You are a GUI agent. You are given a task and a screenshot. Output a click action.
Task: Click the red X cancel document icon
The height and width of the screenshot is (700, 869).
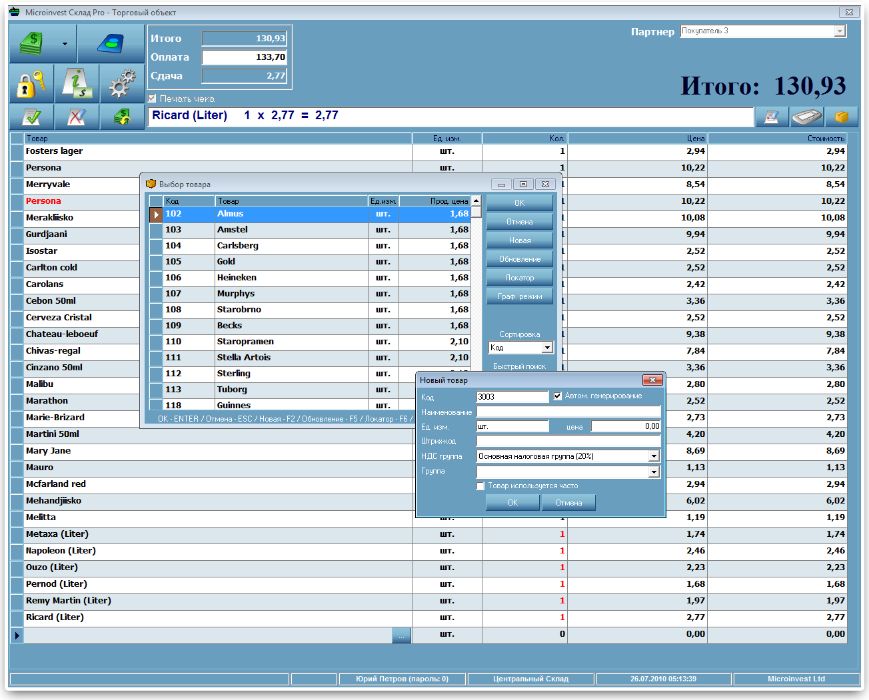pyautogui.click(x=76, y=117)
